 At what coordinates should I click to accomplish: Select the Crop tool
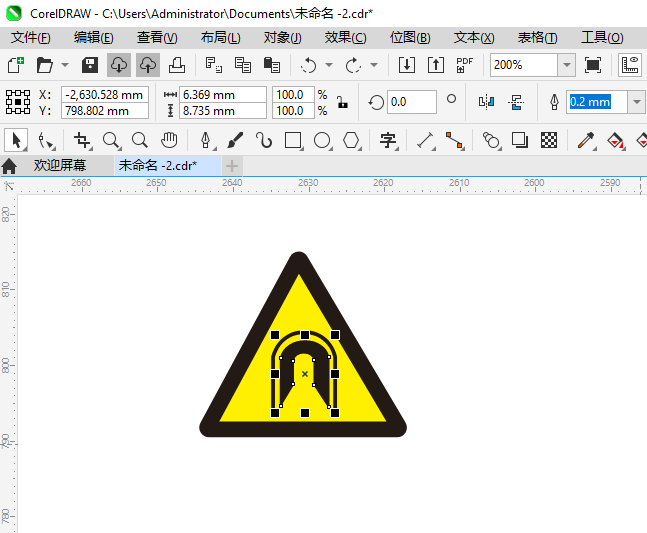[82, 141]
